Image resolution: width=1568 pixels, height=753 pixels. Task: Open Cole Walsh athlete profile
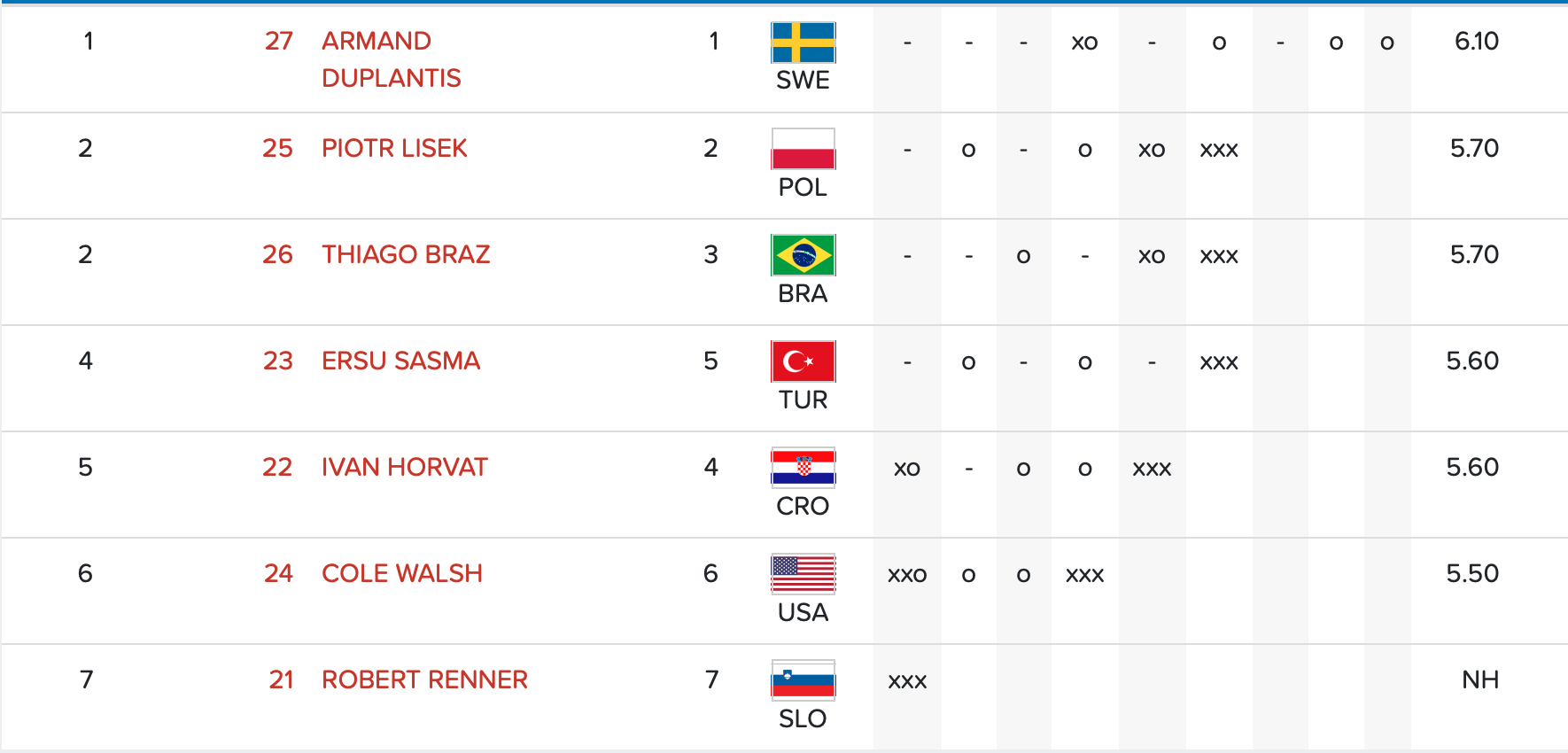pos(401,573)
